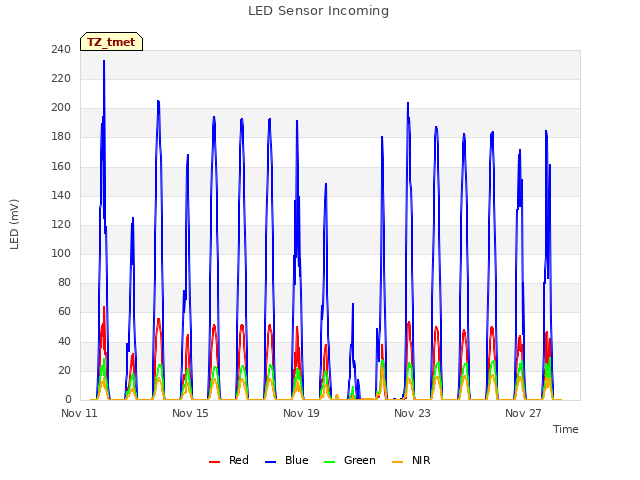Click the green legend color marker
The height and width of the screenshot is (480, 640).
click(x=329, y=462)
